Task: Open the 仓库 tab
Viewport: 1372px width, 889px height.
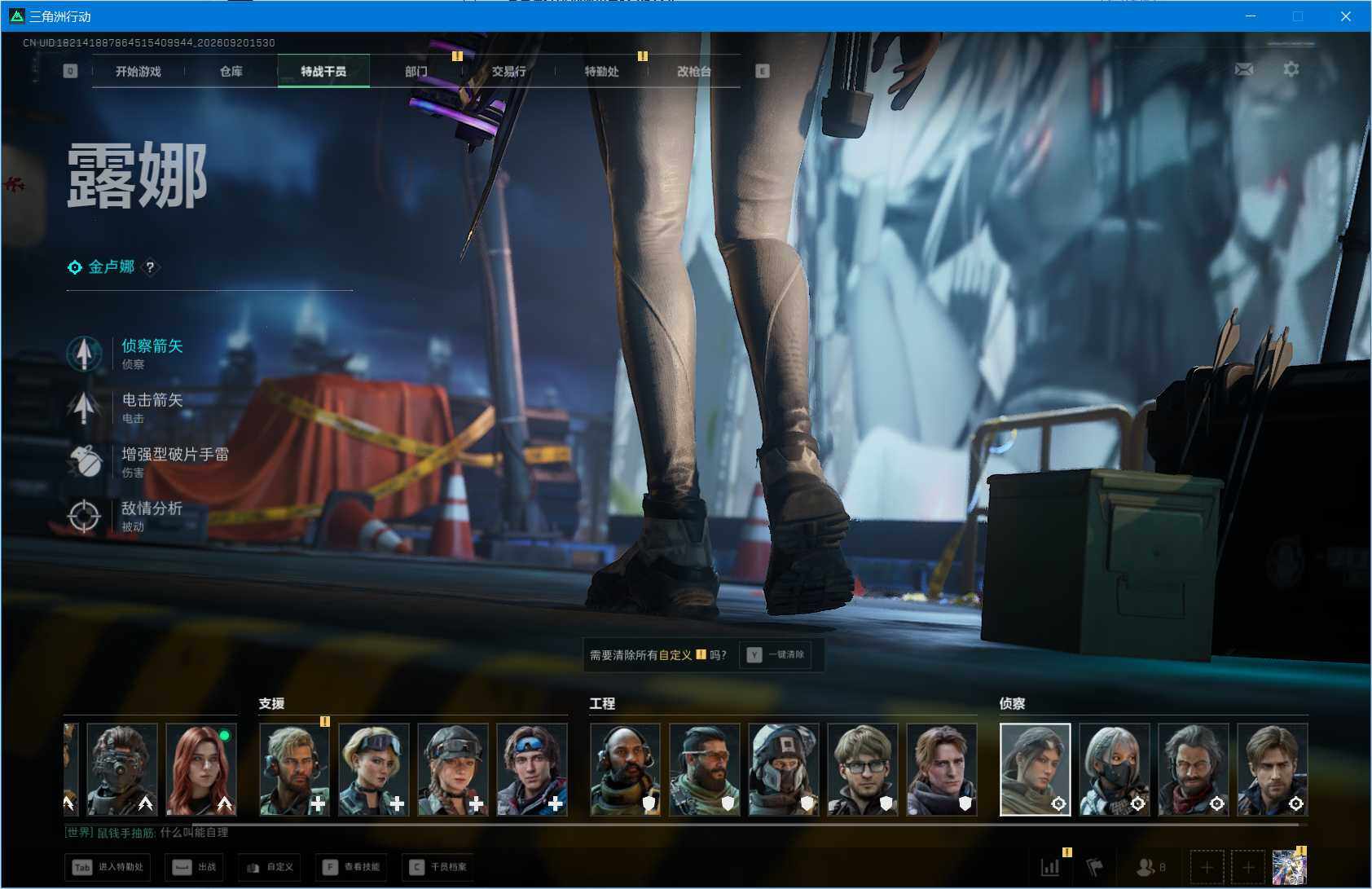Action: (x=231, y=71)
